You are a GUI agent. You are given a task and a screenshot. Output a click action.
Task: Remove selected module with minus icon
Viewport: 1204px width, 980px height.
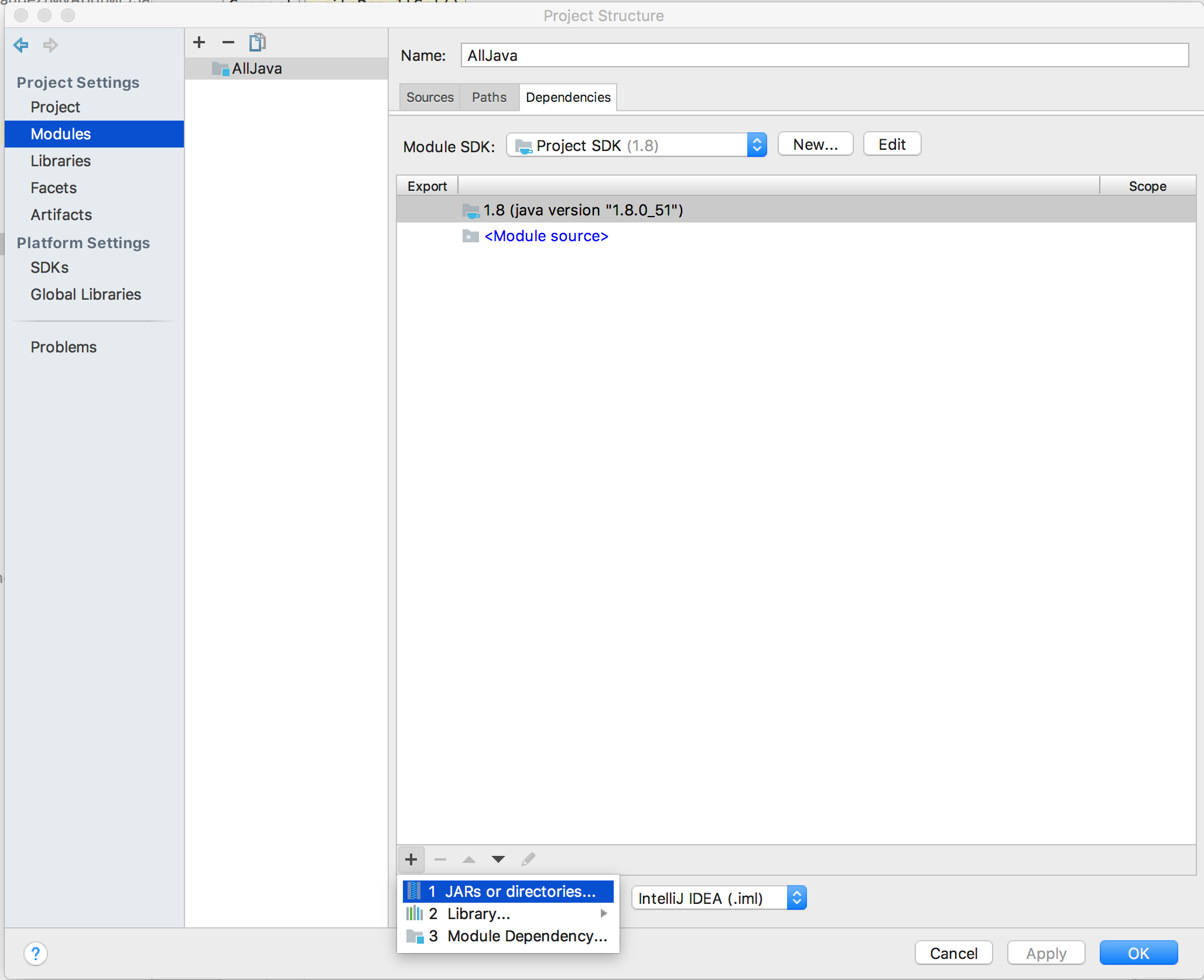click(228, 42)
